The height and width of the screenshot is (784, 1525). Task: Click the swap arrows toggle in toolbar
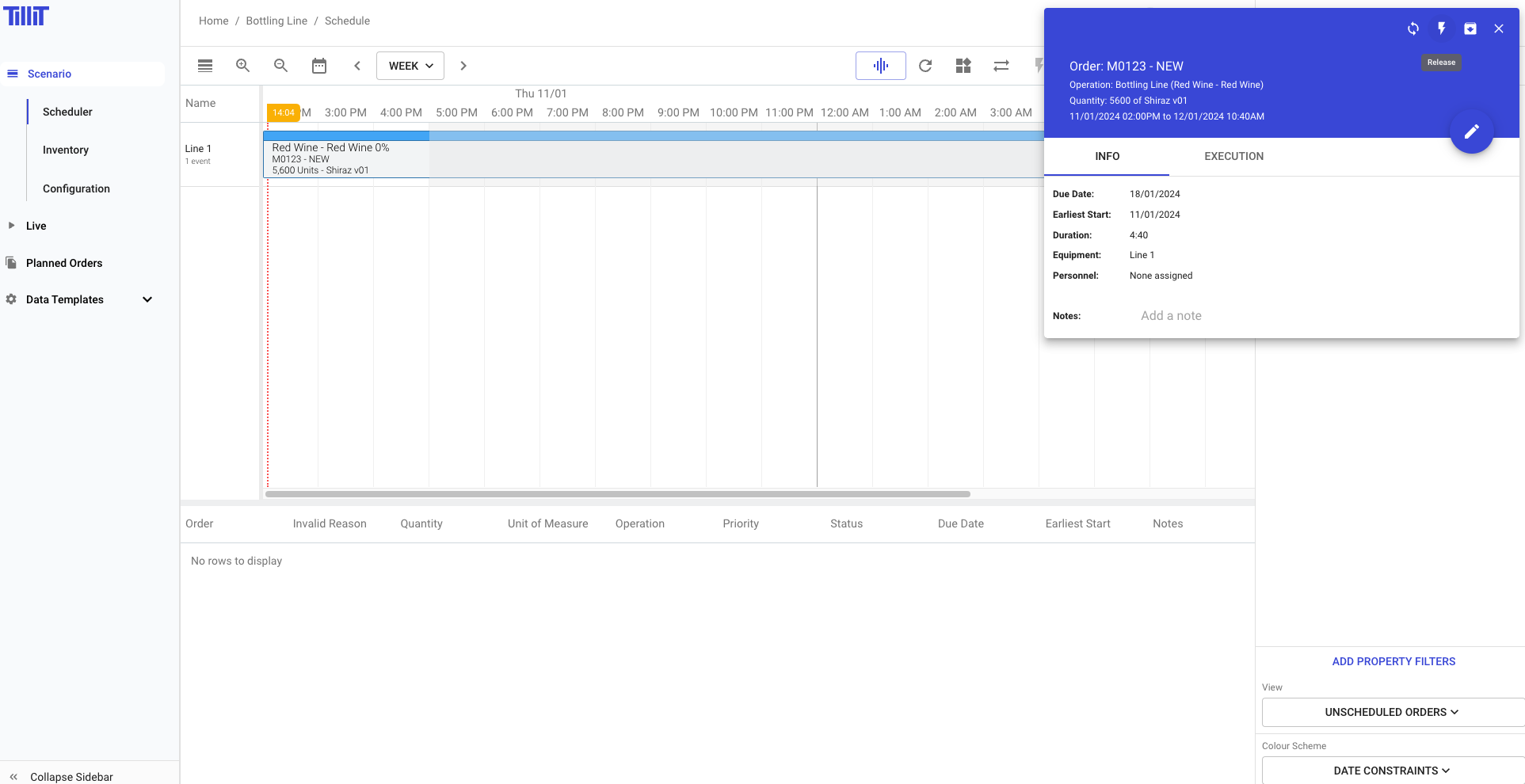pyautogui.click(x=1001, y=66)
